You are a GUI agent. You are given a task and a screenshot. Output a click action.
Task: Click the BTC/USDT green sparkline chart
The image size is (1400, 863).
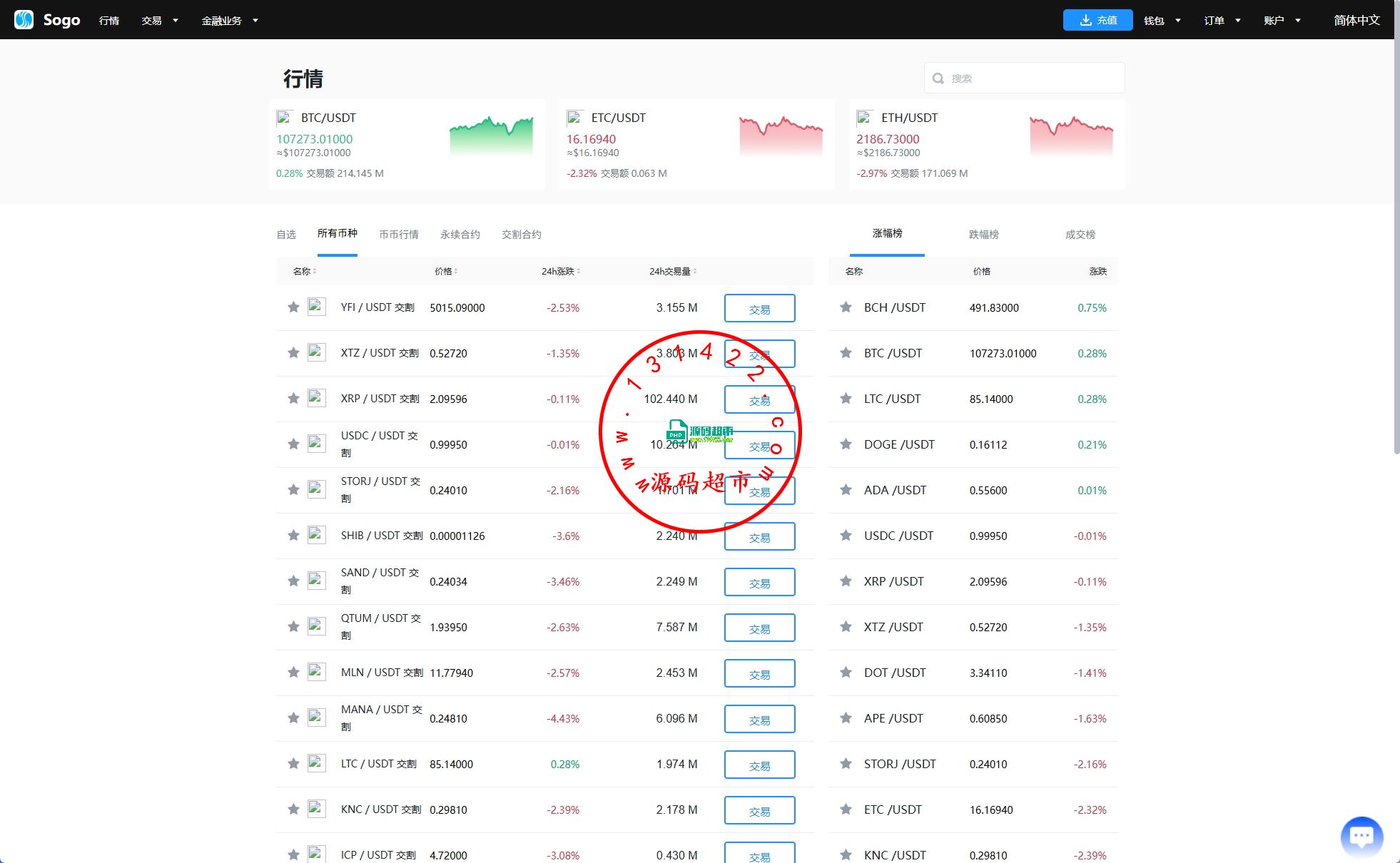pos(491,136)
